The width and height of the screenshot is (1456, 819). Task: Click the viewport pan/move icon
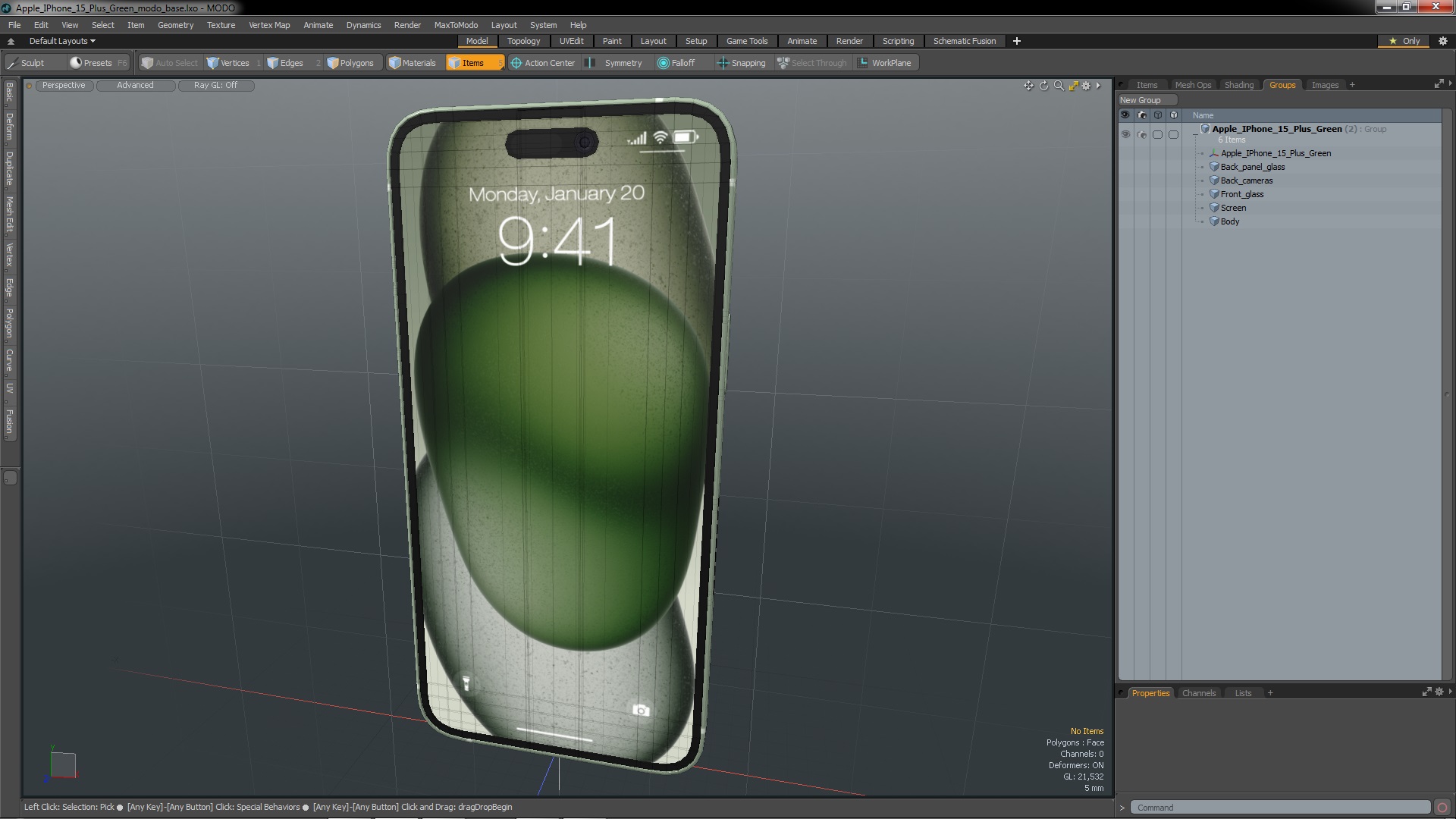click(1028, 86)
